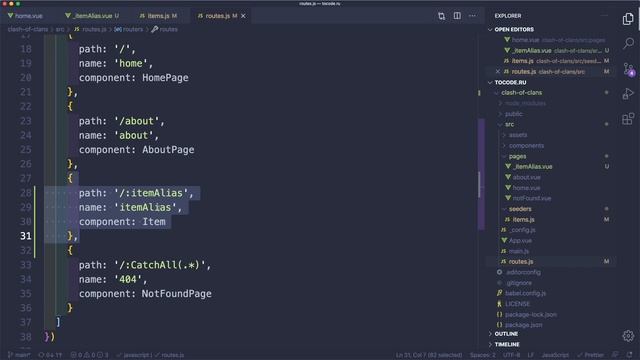Expand the Outline section

point(506,334)
